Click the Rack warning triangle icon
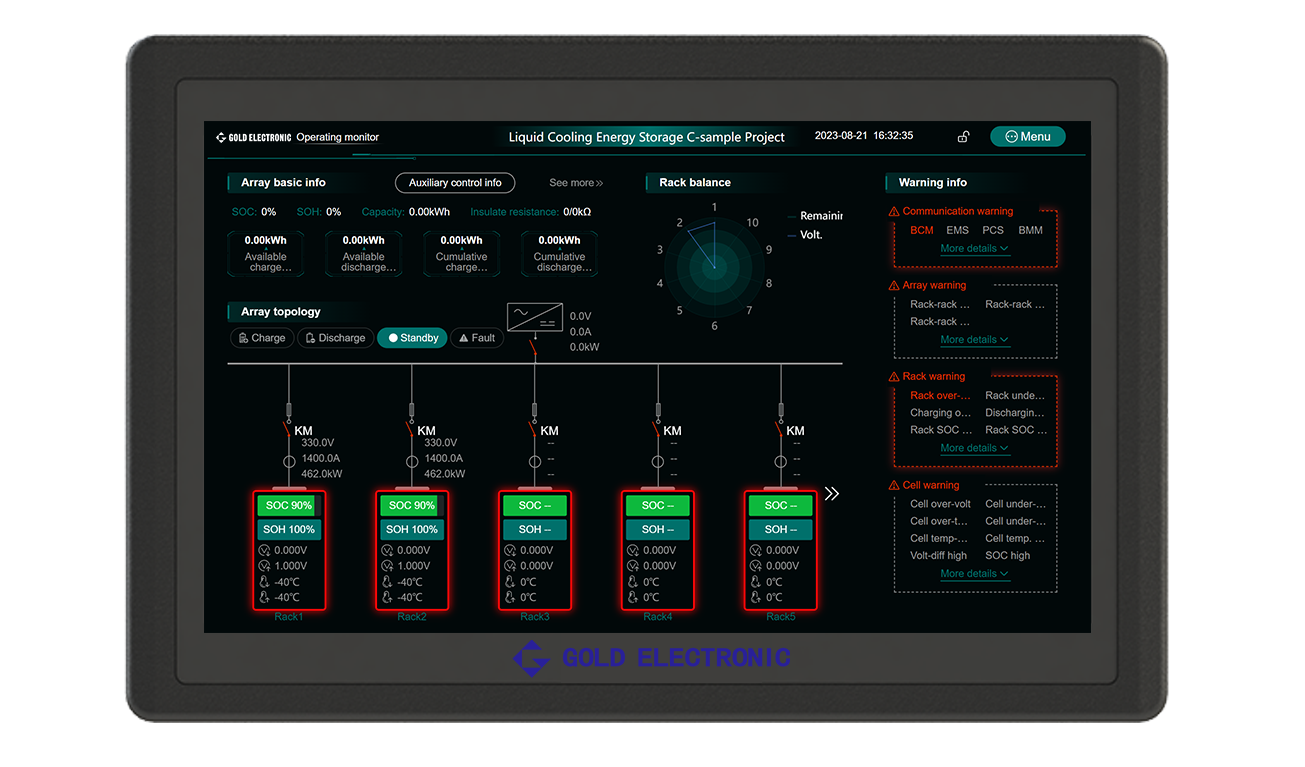 pyautogui.click(x=894, y=377)
